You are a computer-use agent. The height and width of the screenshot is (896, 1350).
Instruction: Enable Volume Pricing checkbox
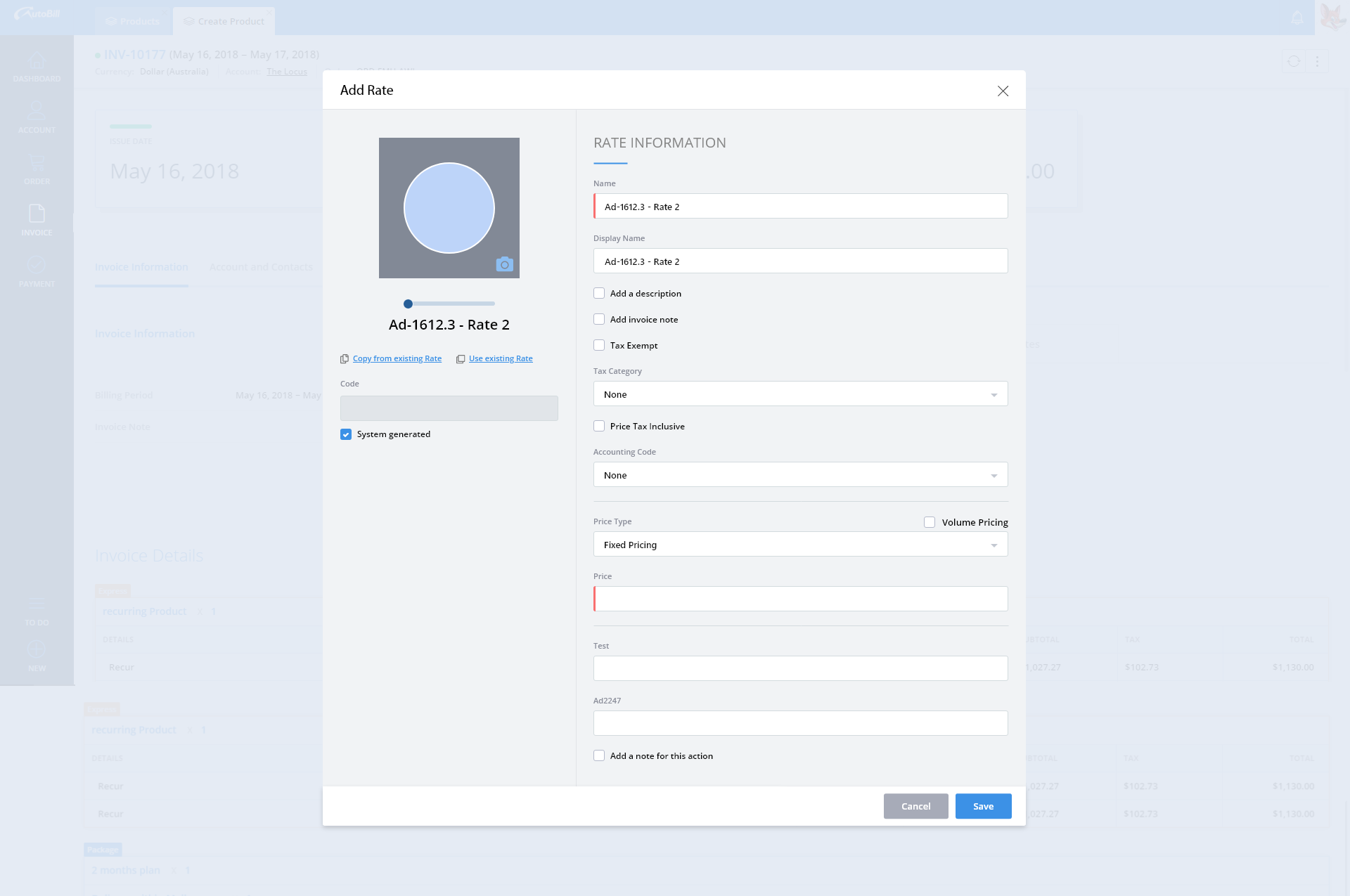pyautogui.click(x=930, y=522)
